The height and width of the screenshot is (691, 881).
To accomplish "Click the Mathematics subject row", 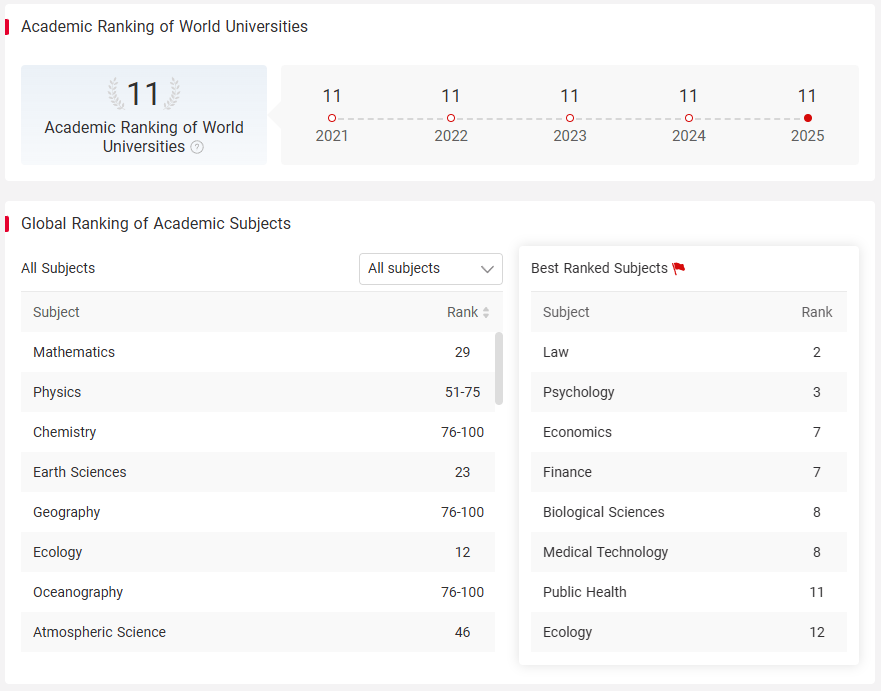I will tap(258, 352).
